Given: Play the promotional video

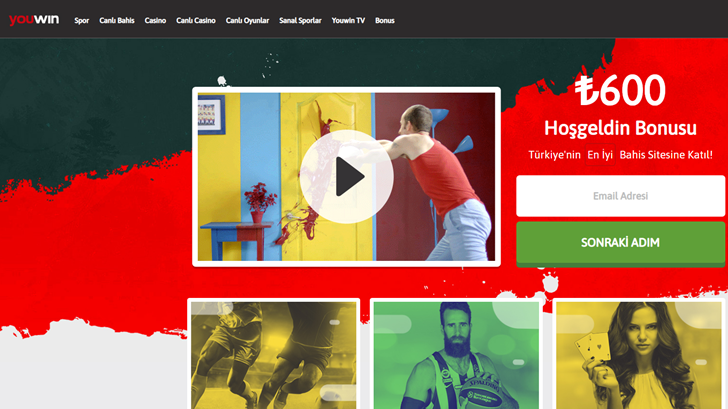Looking at the screenshot, I should coord(347,177).
